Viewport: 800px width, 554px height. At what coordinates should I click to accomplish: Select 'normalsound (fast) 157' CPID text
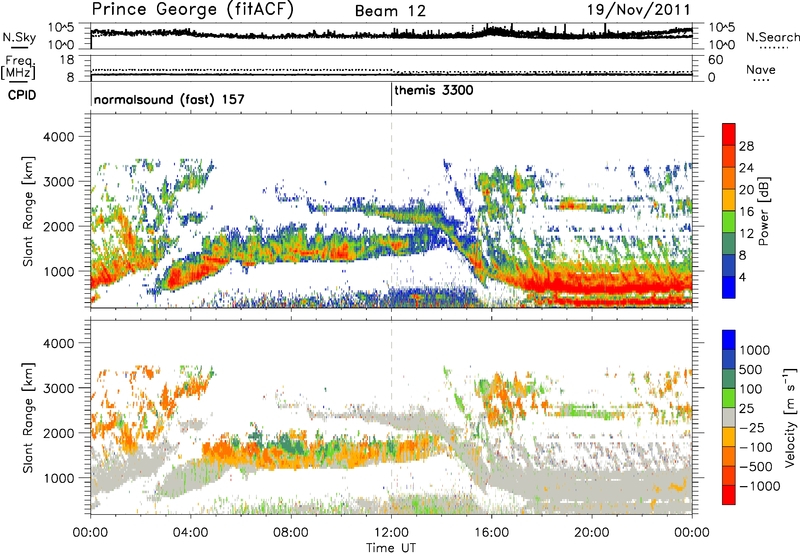click(169, 99)
